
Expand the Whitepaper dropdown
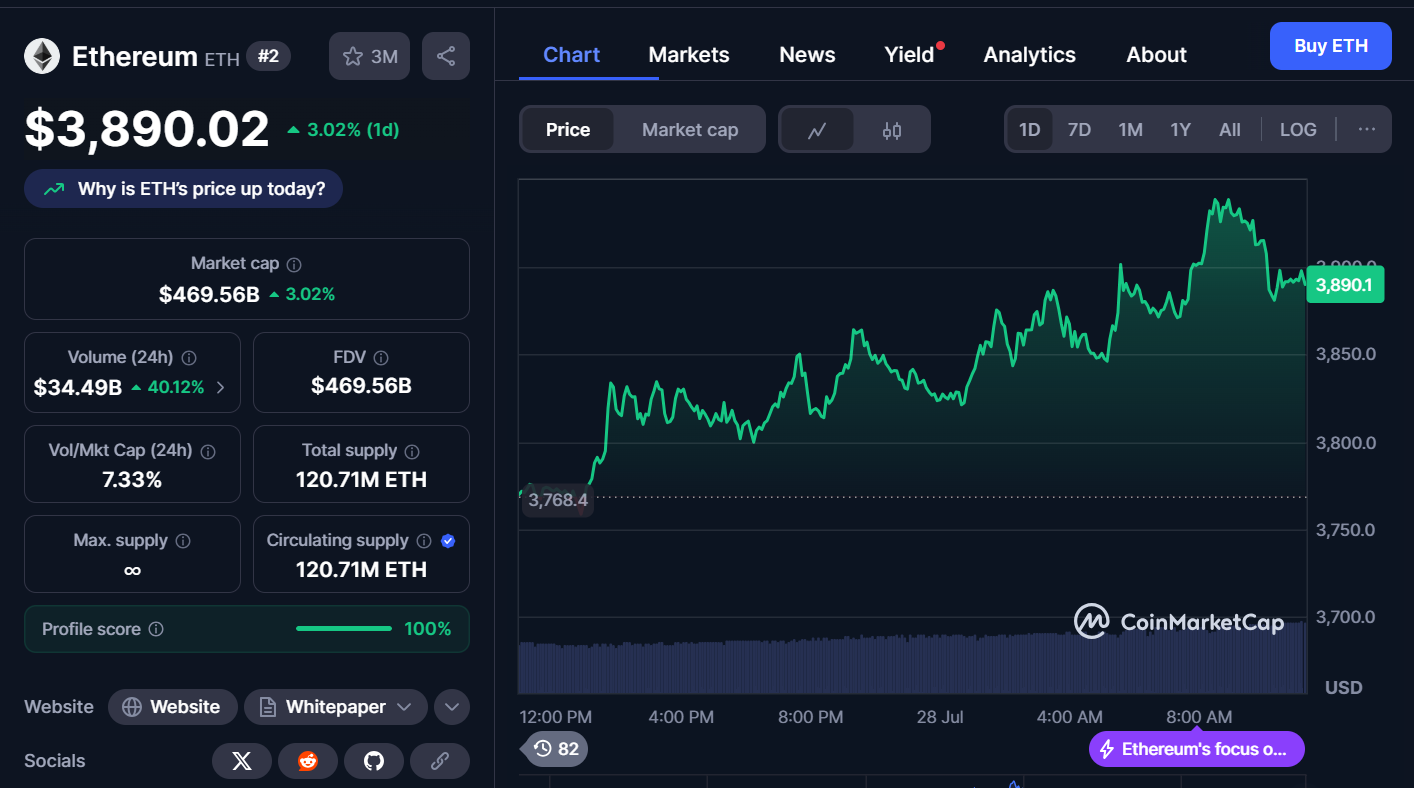pyautogui.click(x=404, y=707)
